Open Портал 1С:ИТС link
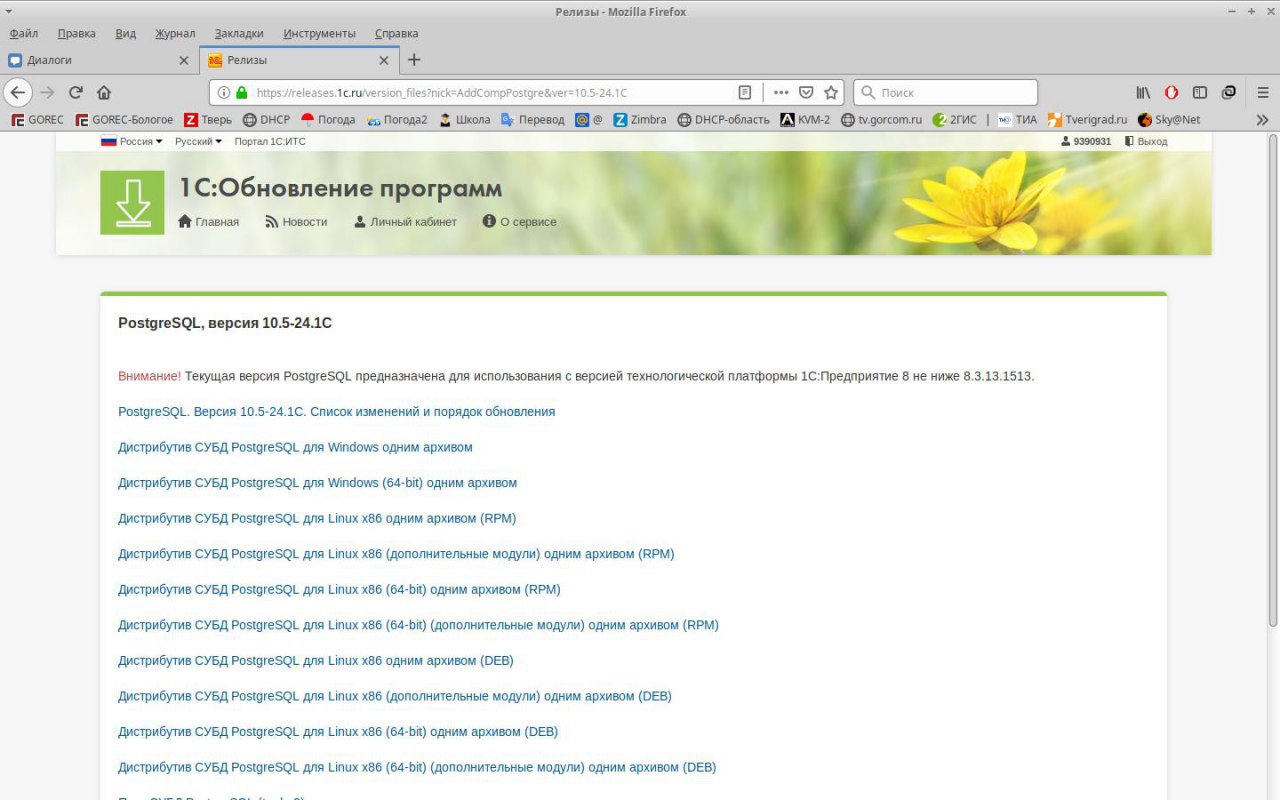The width and height of the screenshot is (1280, 800). coord(270,142)
